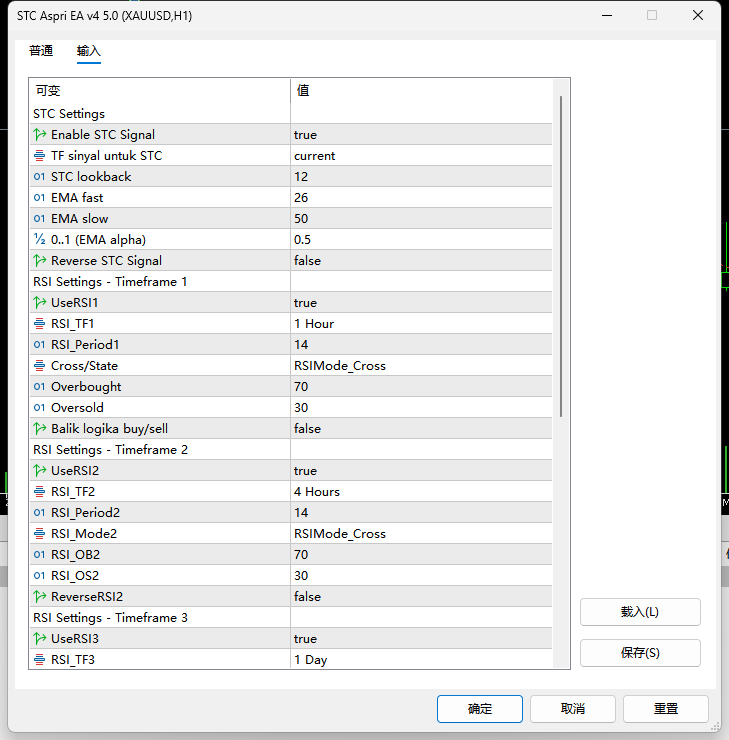Edit the EMA slow value 50
Screen dimensions: 729x740
point(421,219)
